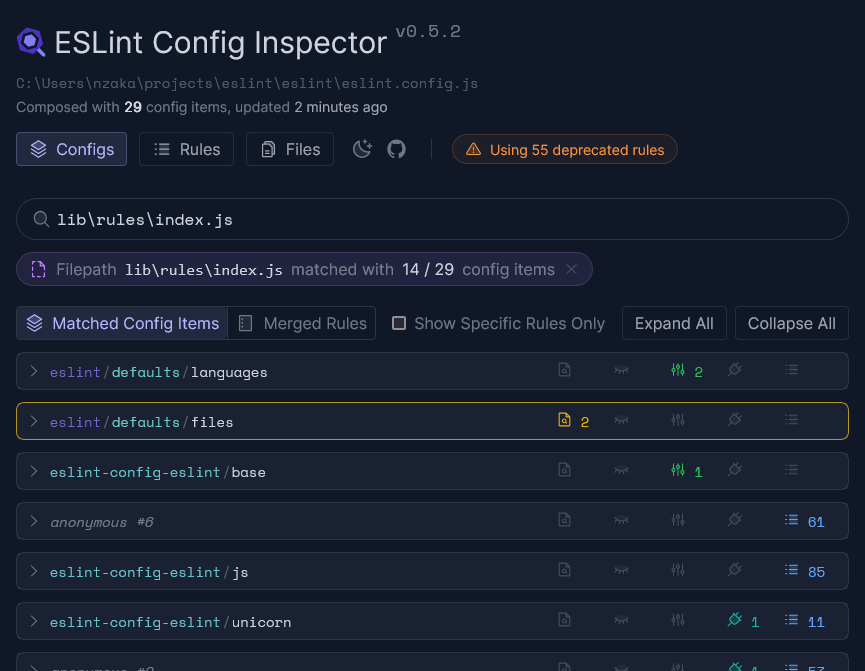The width and height of the screenshot is (865, 671).
Task: Click the Expand All button
Action: pyautogui.click(x=674, y=323)
